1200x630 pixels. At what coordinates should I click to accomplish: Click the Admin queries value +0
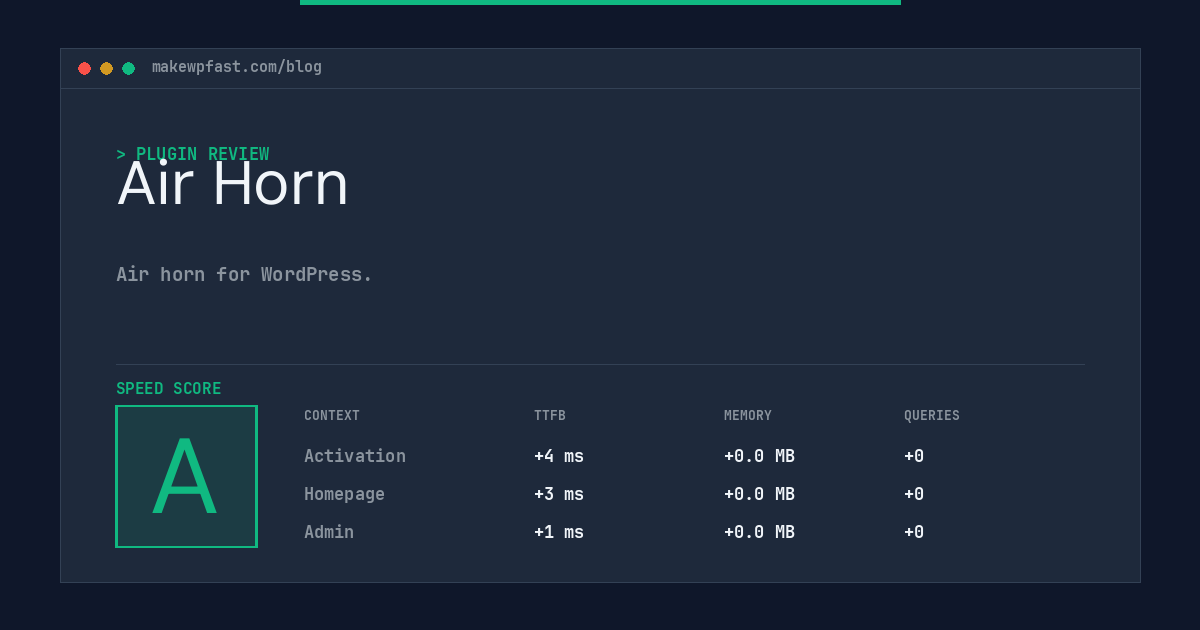tap(914, 532)
